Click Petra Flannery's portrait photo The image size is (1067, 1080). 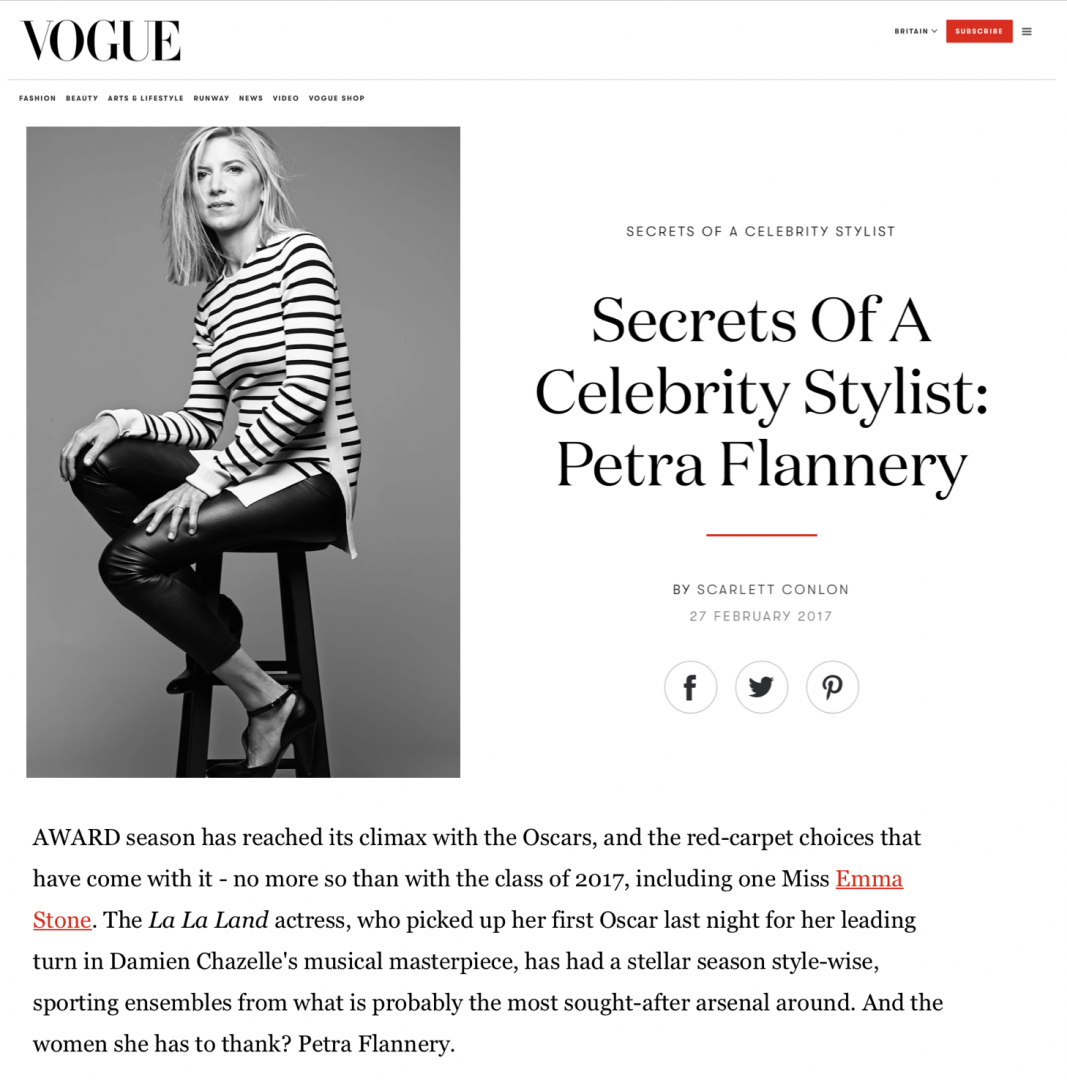243,452
